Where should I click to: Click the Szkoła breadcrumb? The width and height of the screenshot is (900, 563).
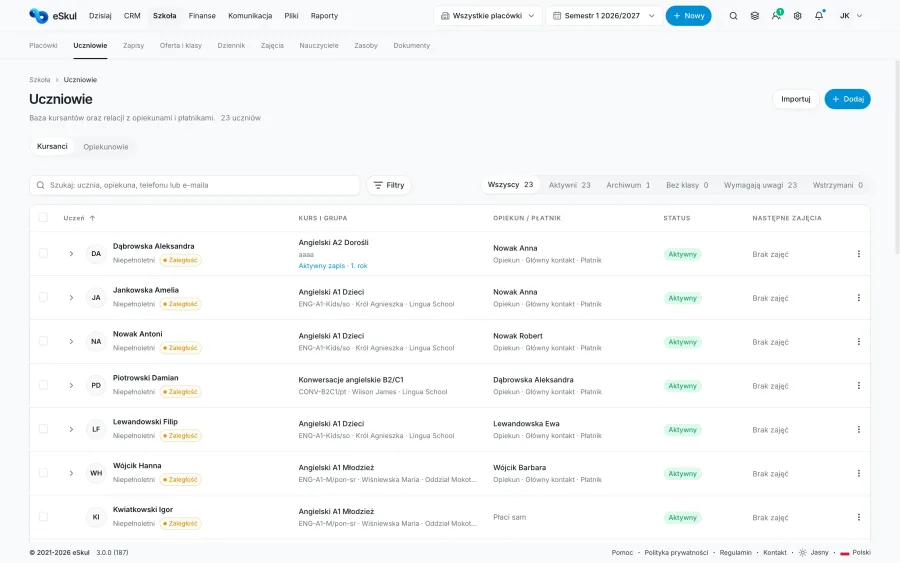click(x=40, y=80)
